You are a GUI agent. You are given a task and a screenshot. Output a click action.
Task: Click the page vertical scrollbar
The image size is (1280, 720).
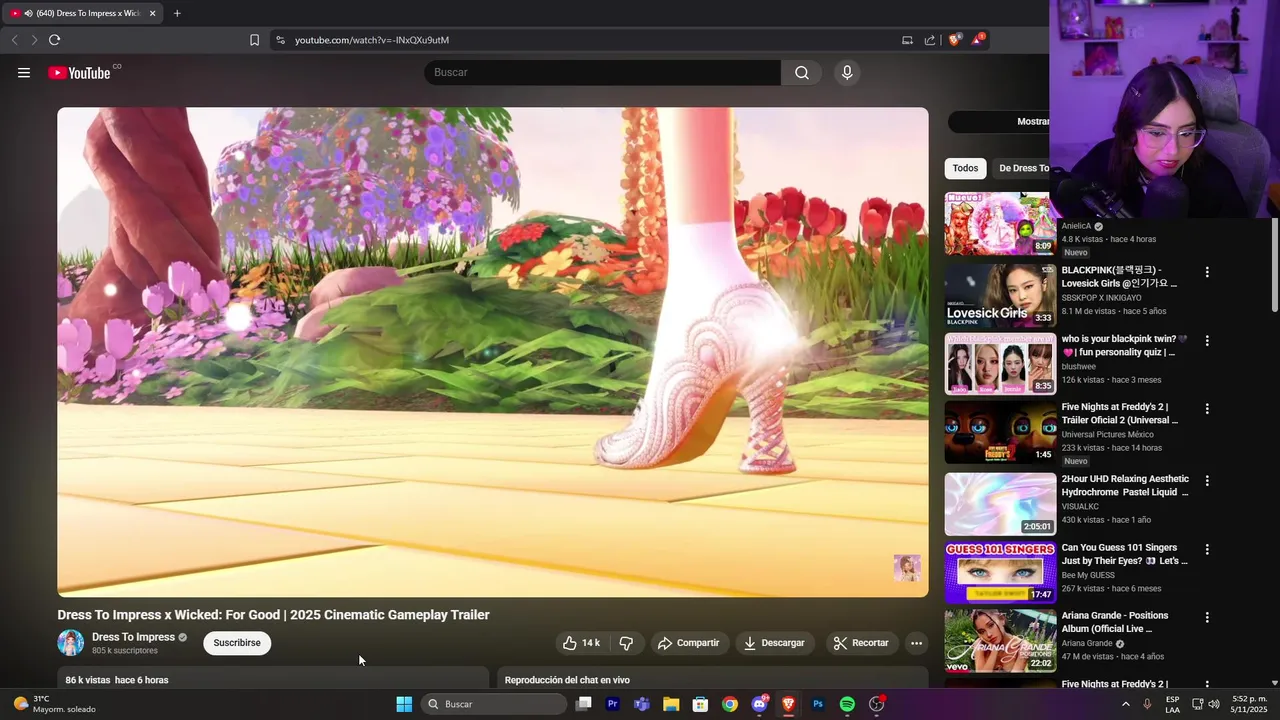tap(1275, 264)
